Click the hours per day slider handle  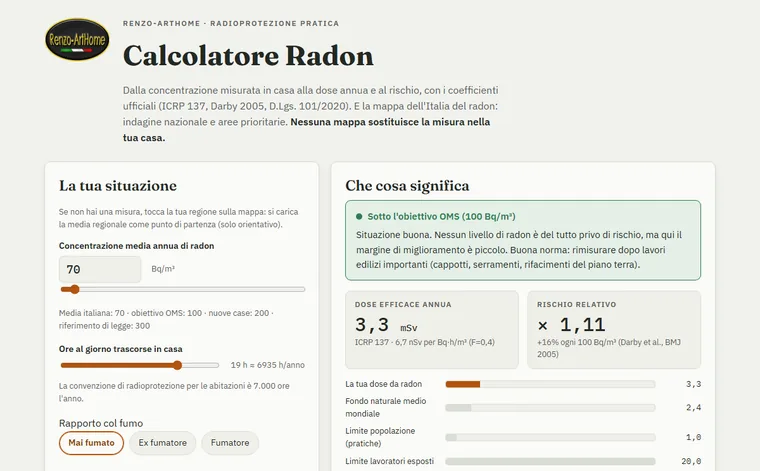click(177, 365)
